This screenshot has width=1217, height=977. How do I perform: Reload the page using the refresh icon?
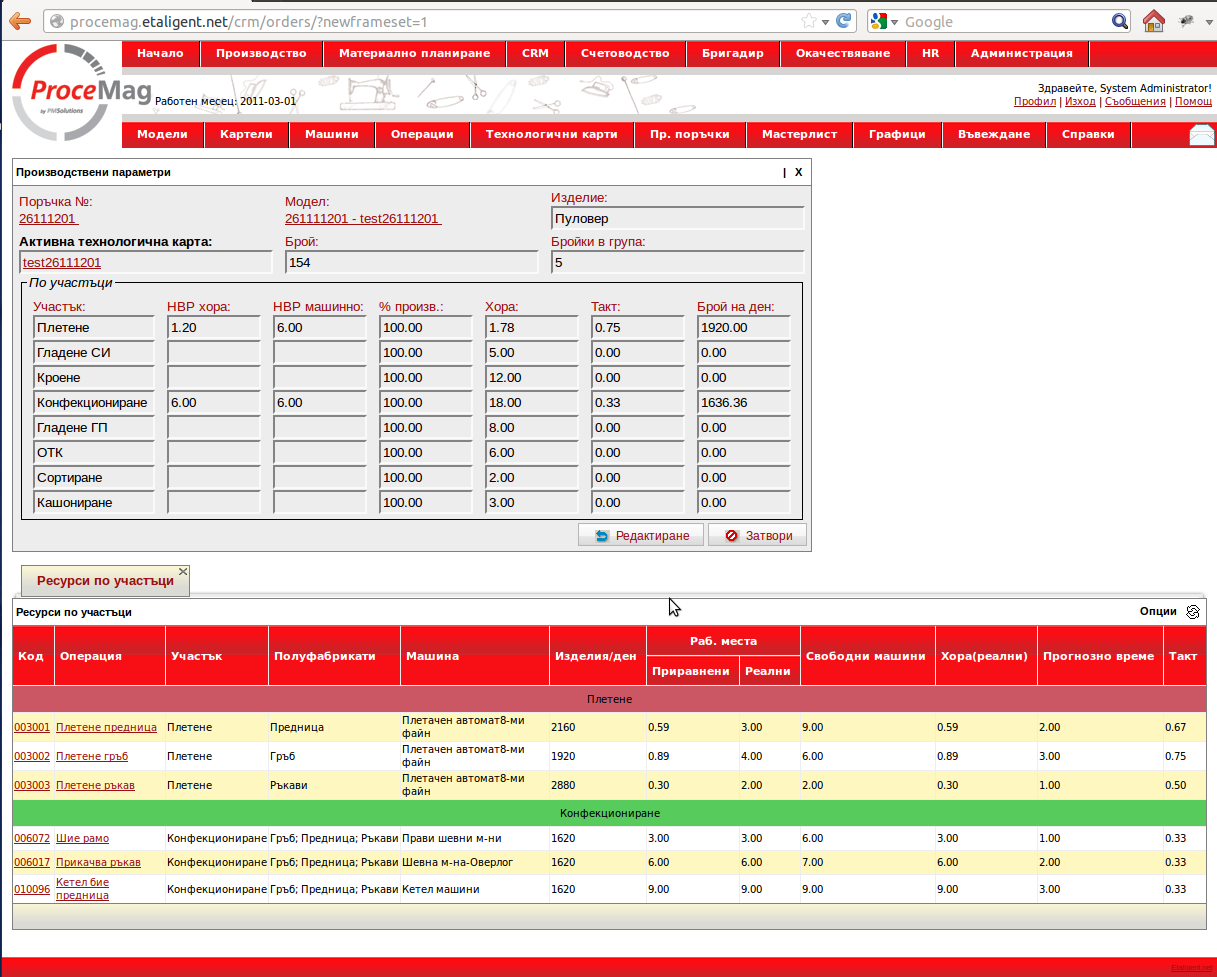tap(844, 21)
